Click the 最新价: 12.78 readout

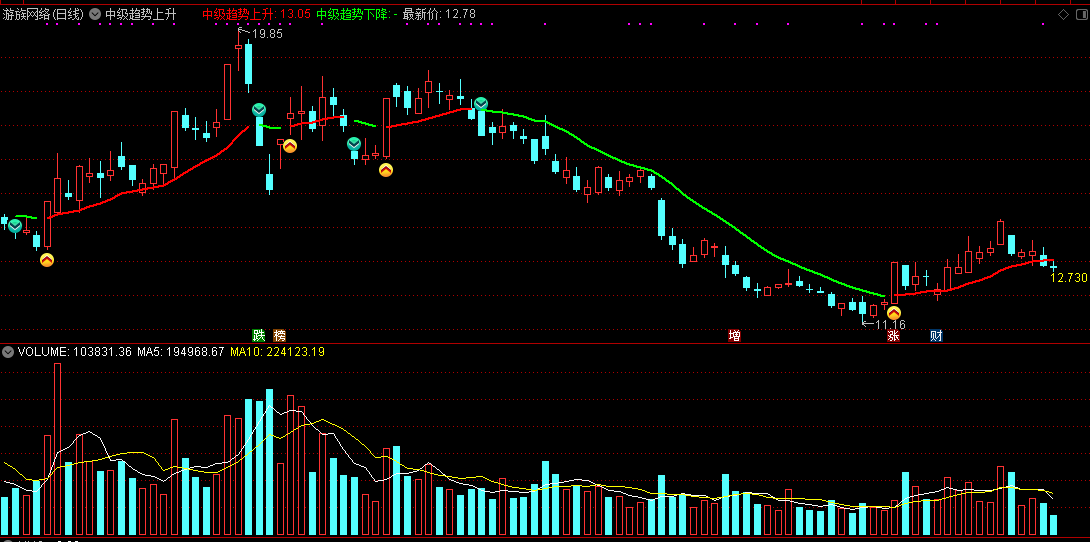439,14
